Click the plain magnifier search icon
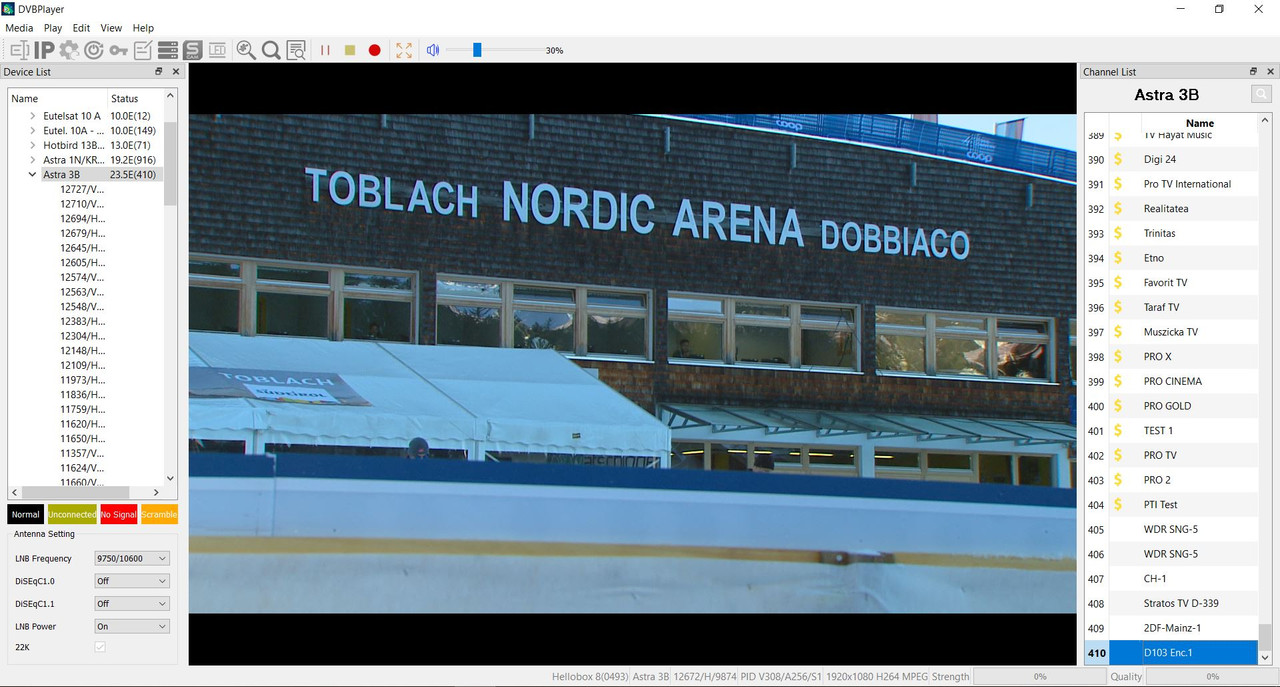 [x=271, y=50]
